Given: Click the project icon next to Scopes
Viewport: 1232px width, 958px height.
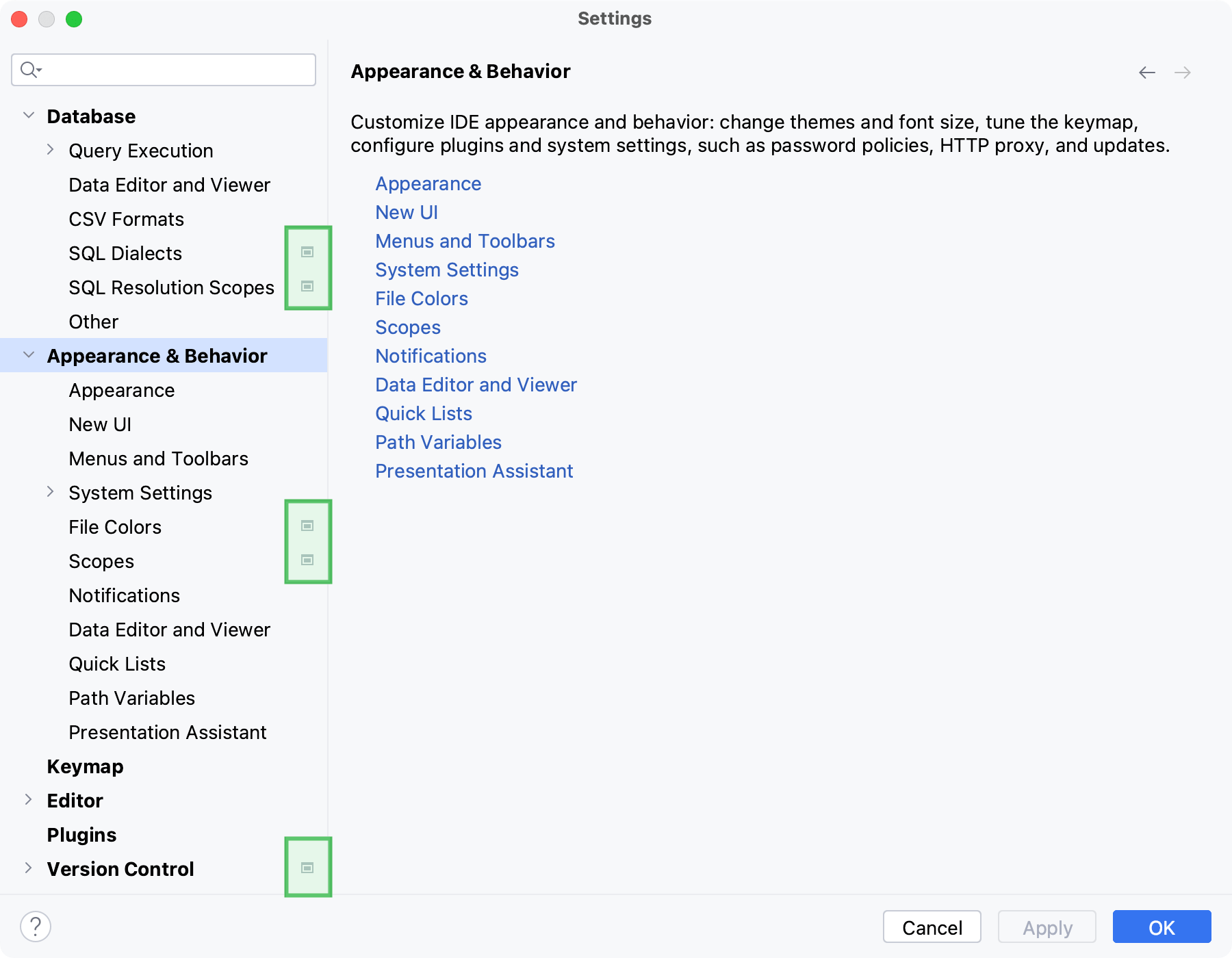Looking at the screenshot, I should pyautogui.click(x=308, y=560).
